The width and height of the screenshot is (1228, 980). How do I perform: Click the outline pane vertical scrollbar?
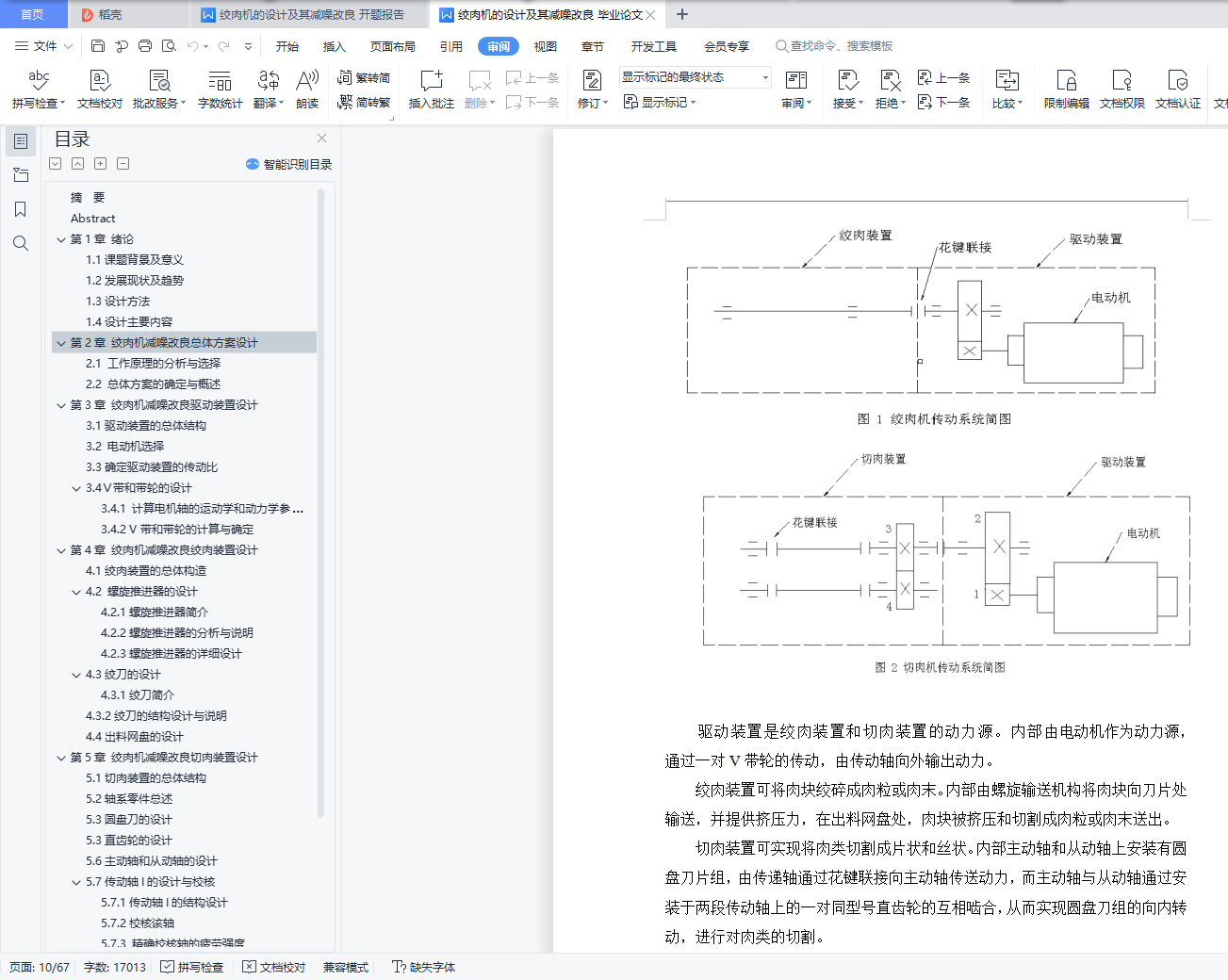point(320,504)
